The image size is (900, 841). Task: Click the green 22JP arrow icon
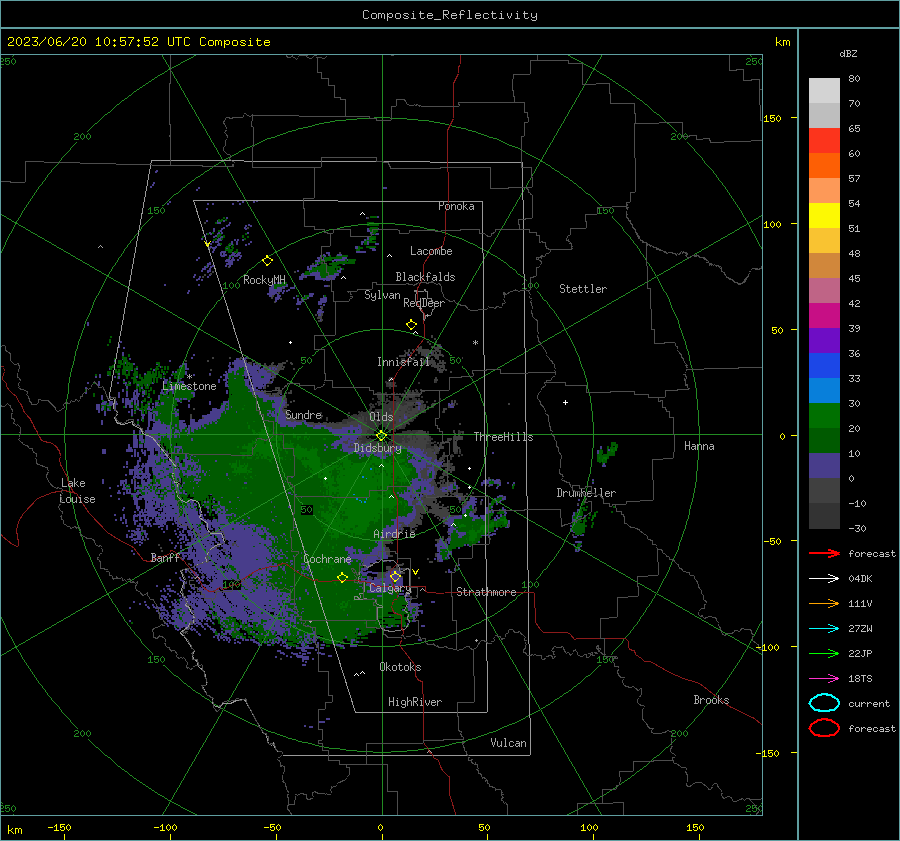824,653
